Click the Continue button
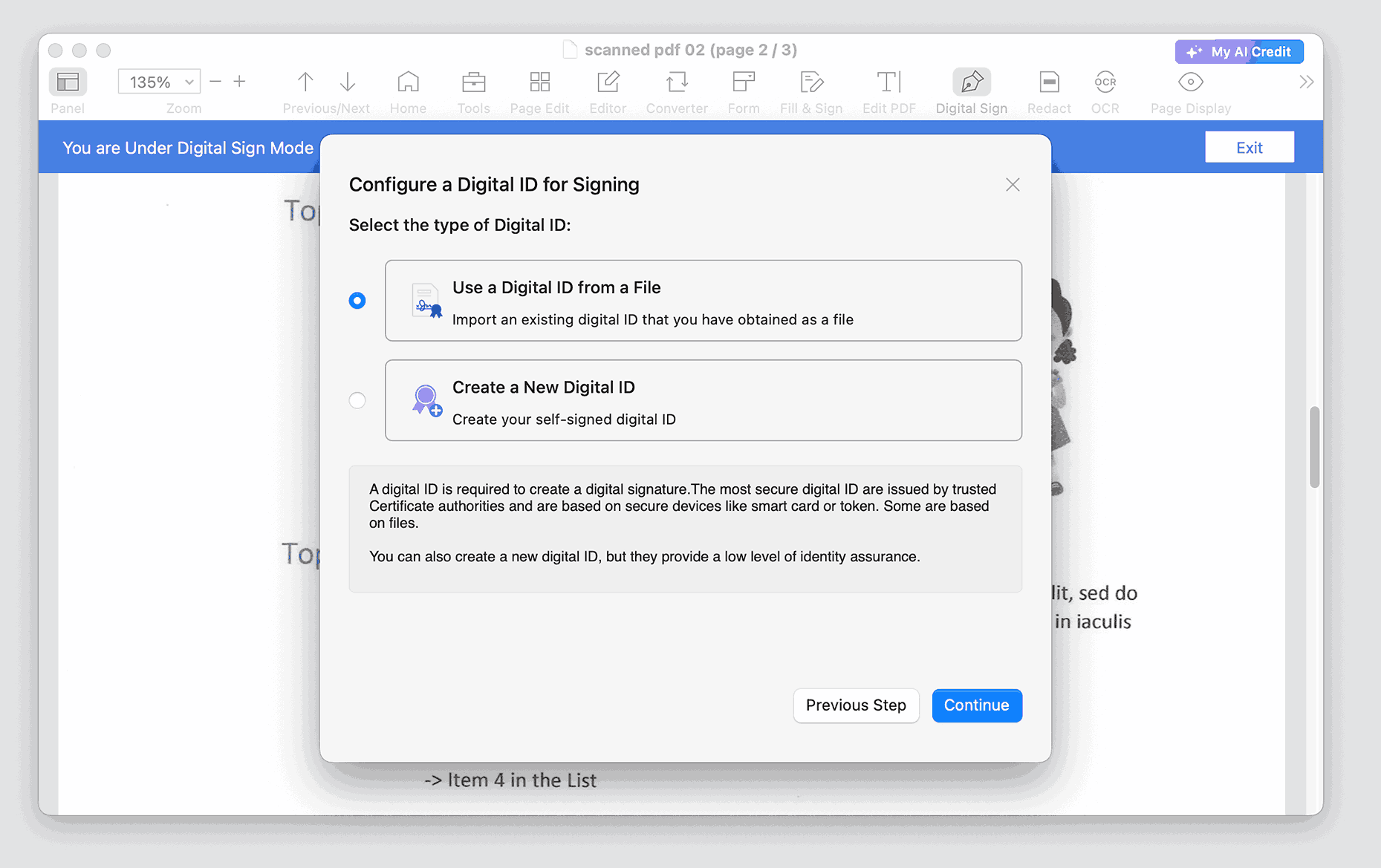This screenshot has height=868, width=1381. coord(977,705)
